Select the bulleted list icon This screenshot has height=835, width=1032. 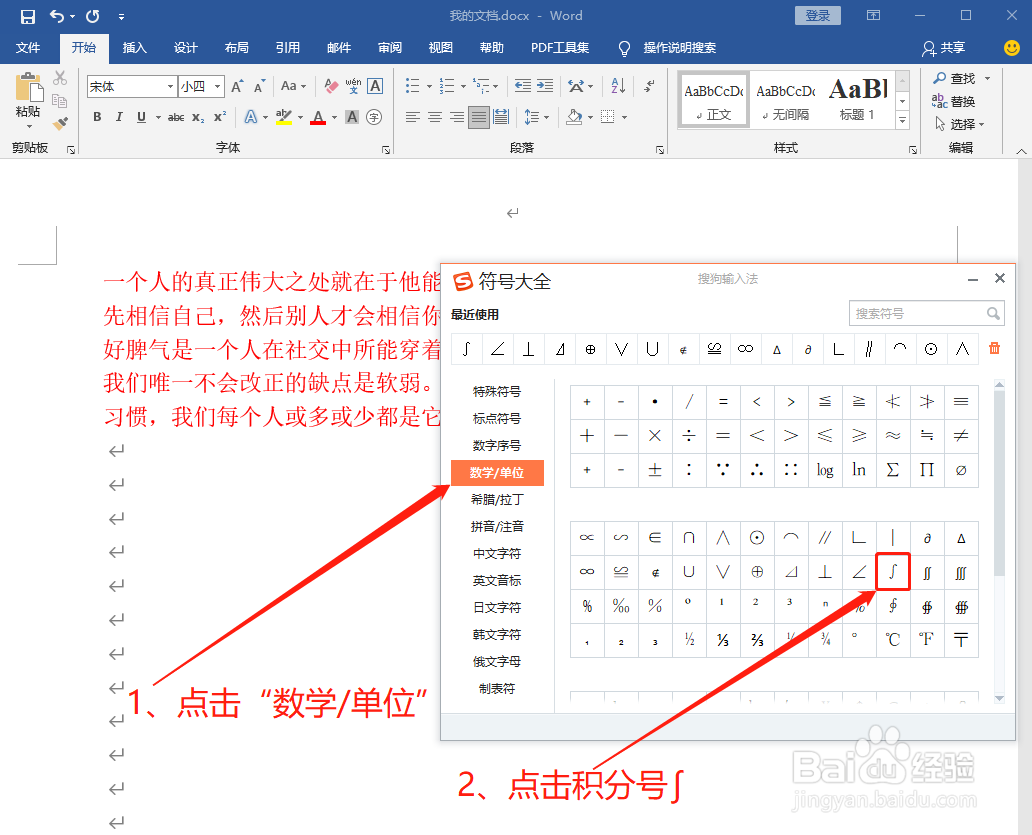(412, 85)
